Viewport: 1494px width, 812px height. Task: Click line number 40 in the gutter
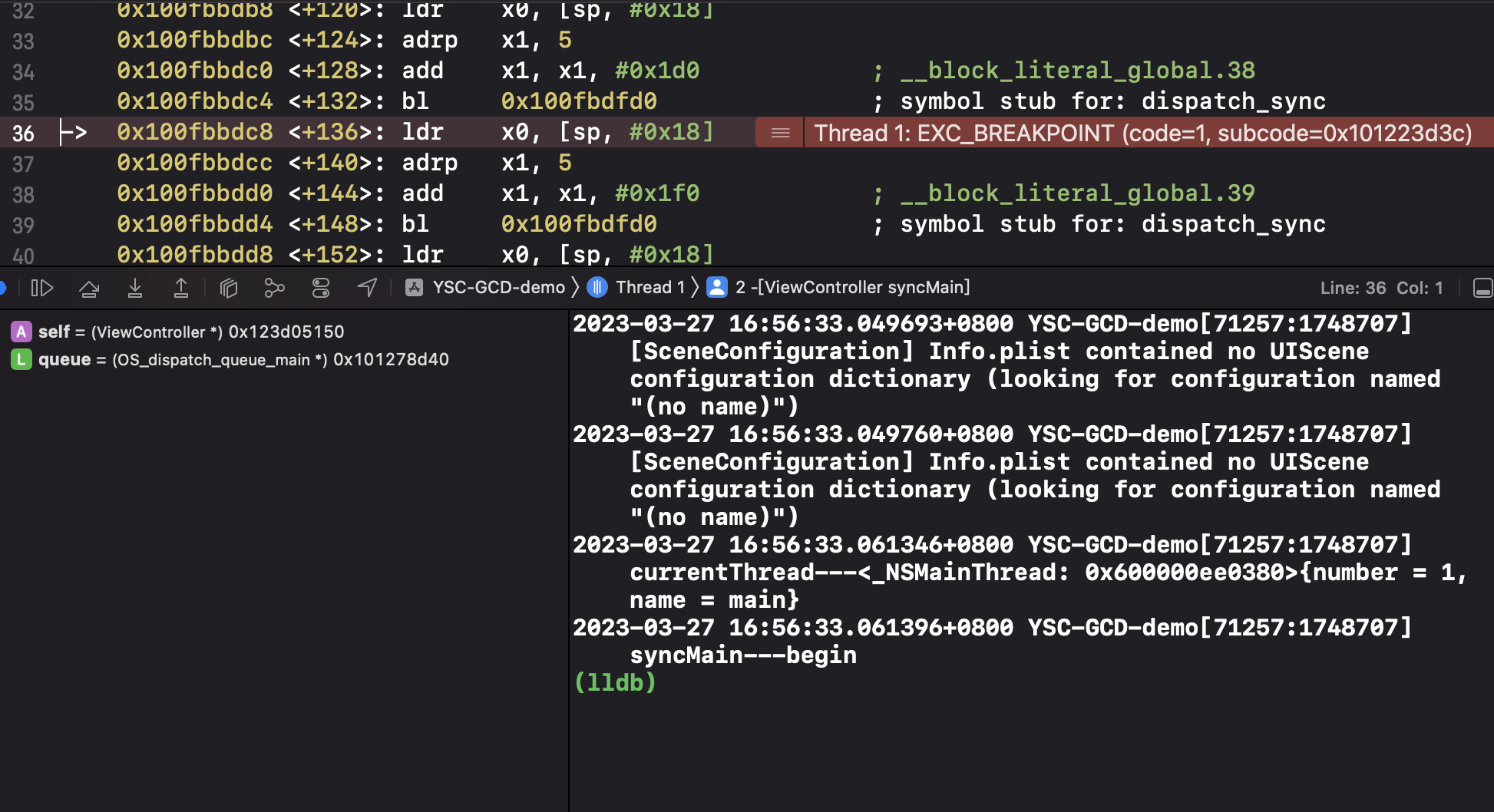click(x=23, y=256)
